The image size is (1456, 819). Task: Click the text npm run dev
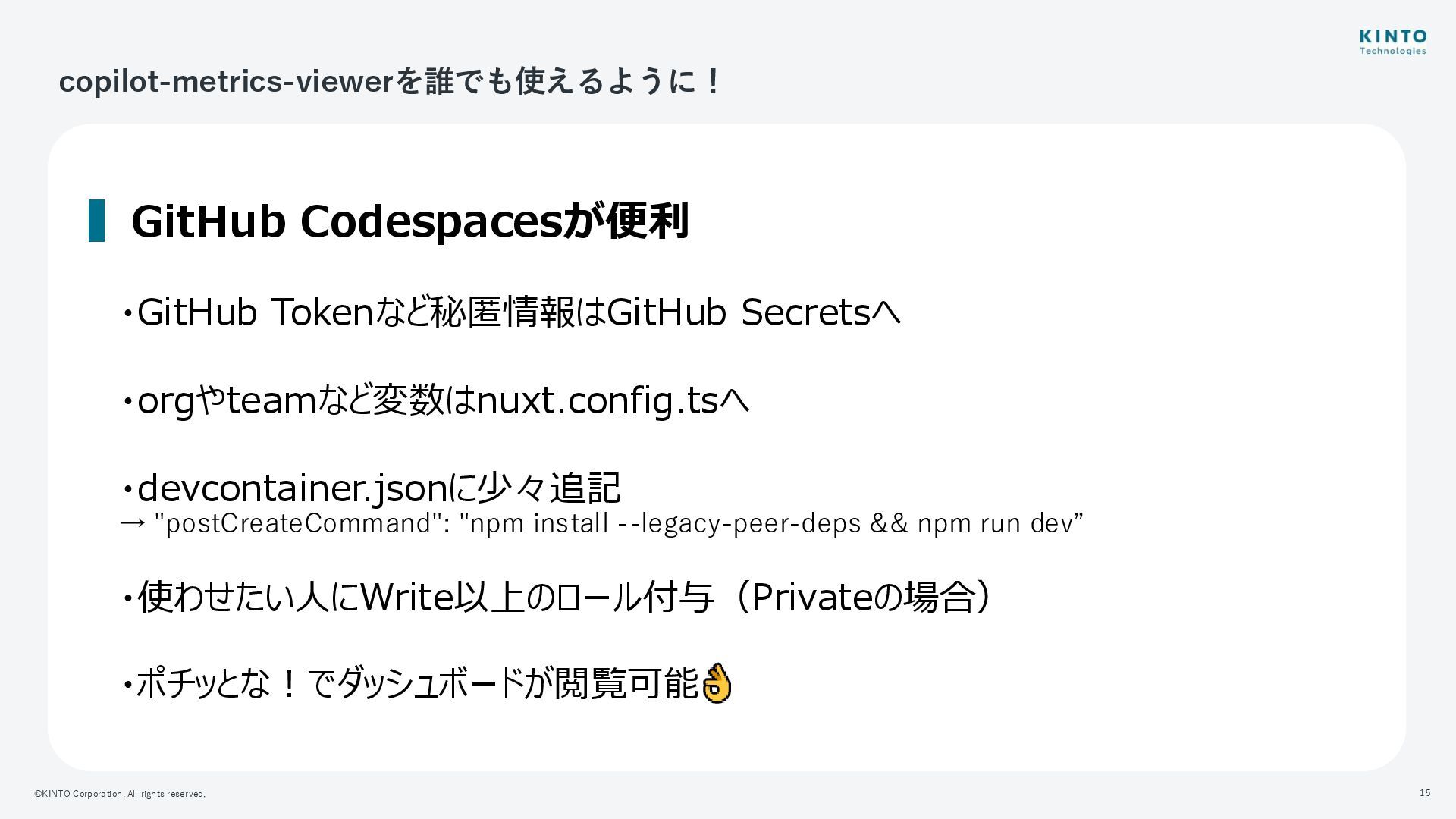click(x=996, y=523)
